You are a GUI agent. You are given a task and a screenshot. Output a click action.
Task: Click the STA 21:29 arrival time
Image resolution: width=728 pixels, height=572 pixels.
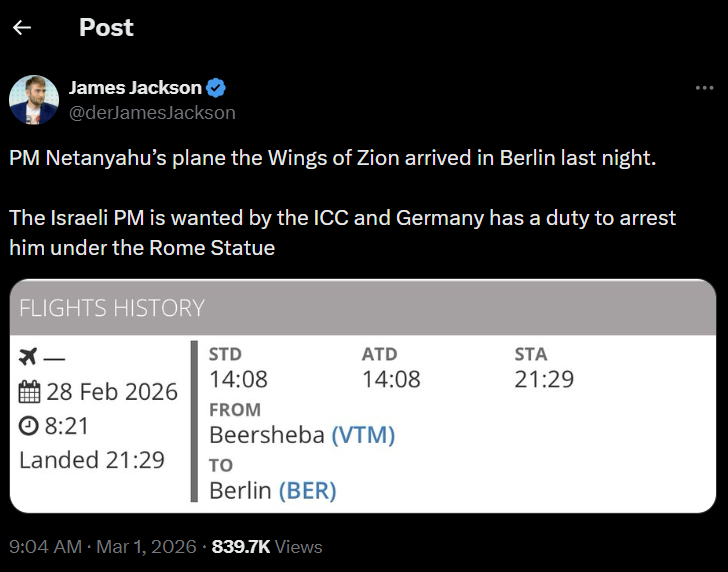click(x=544, y=379)
